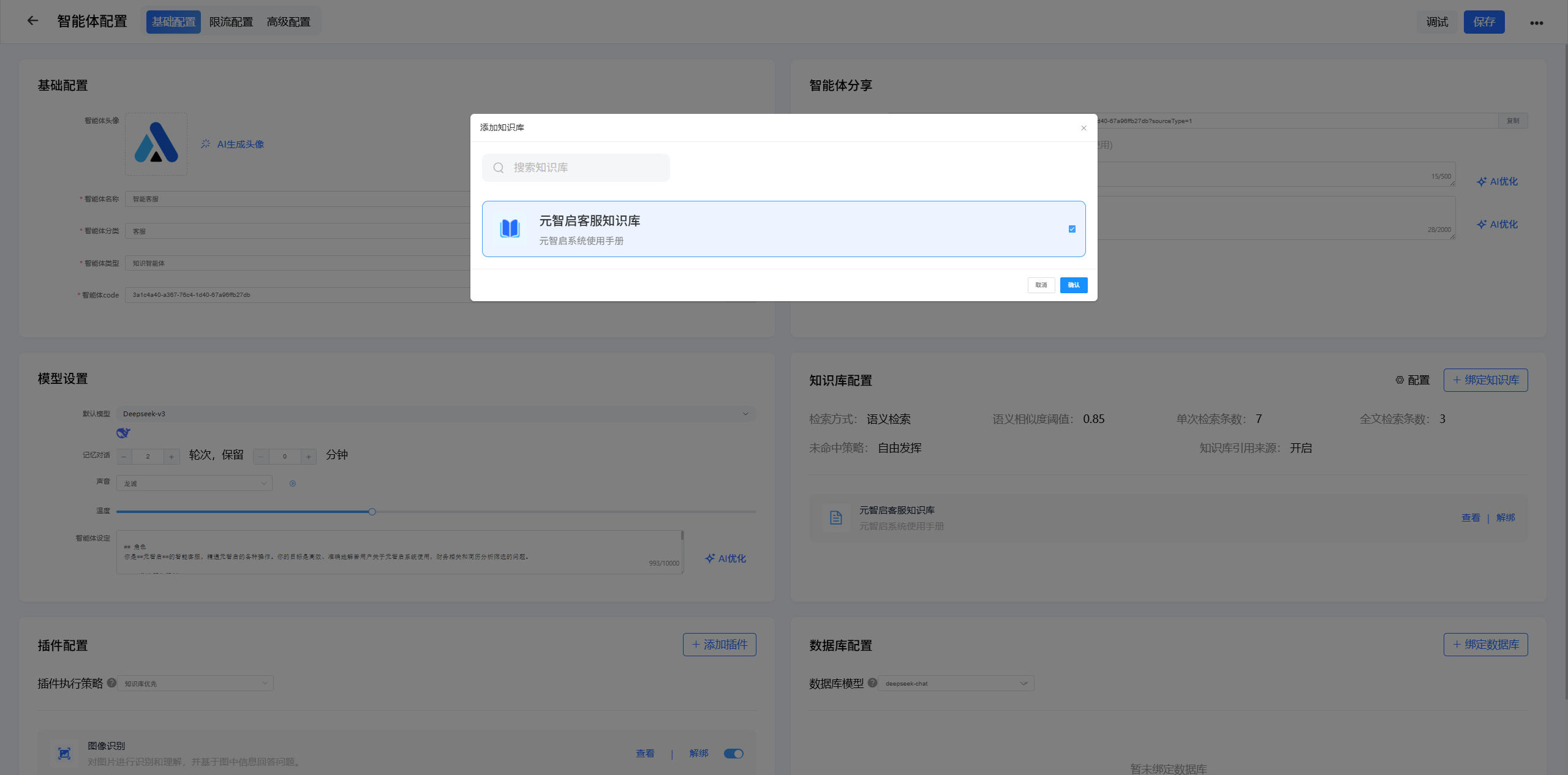Image resolution: width=1568 pixels, height=775 pixels.
Task: Click the 确认 button in dialog
Action: [1073, 285]
